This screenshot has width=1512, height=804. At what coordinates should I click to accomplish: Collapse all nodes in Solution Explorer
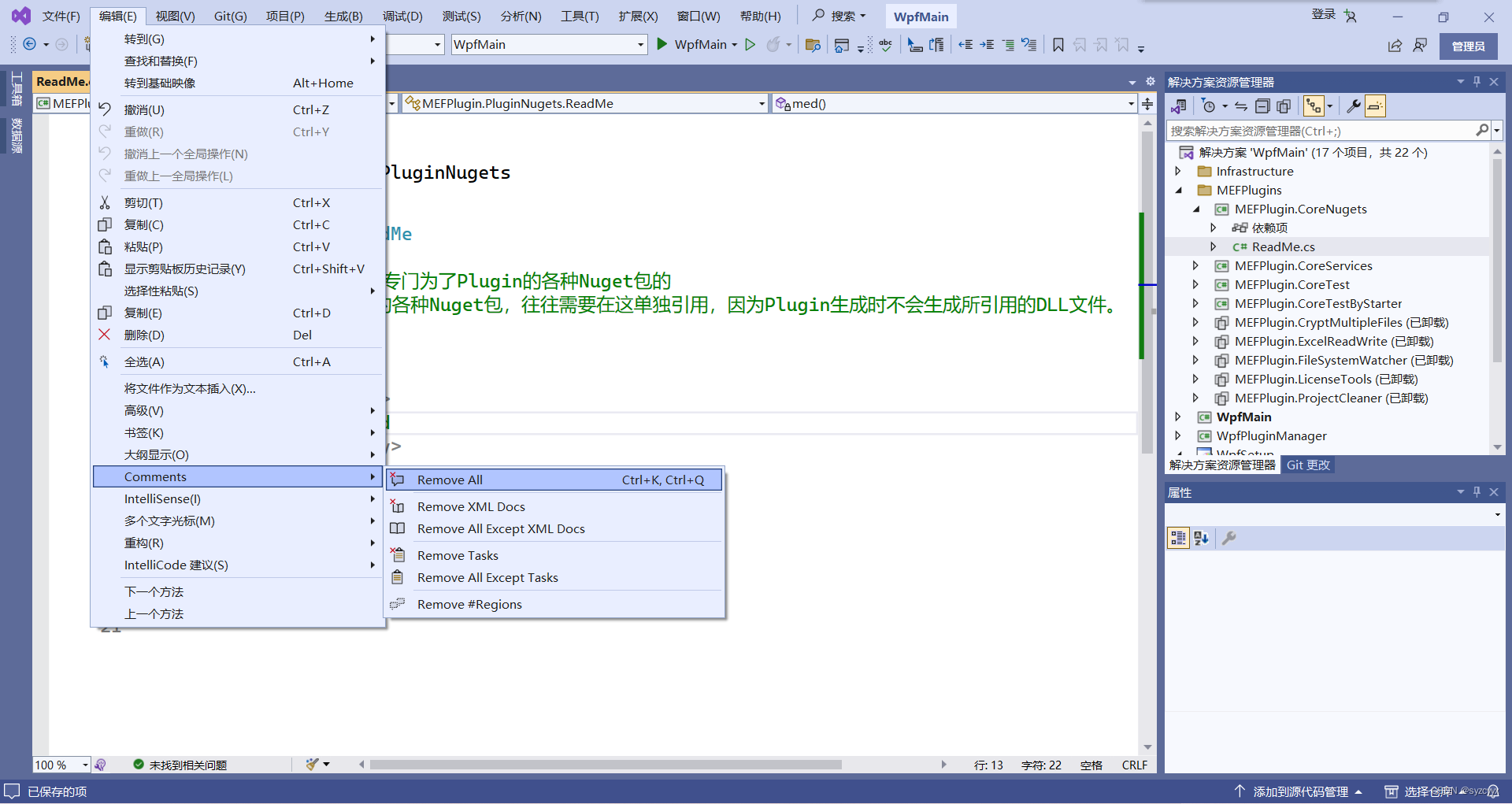[x=1262, y=106]
